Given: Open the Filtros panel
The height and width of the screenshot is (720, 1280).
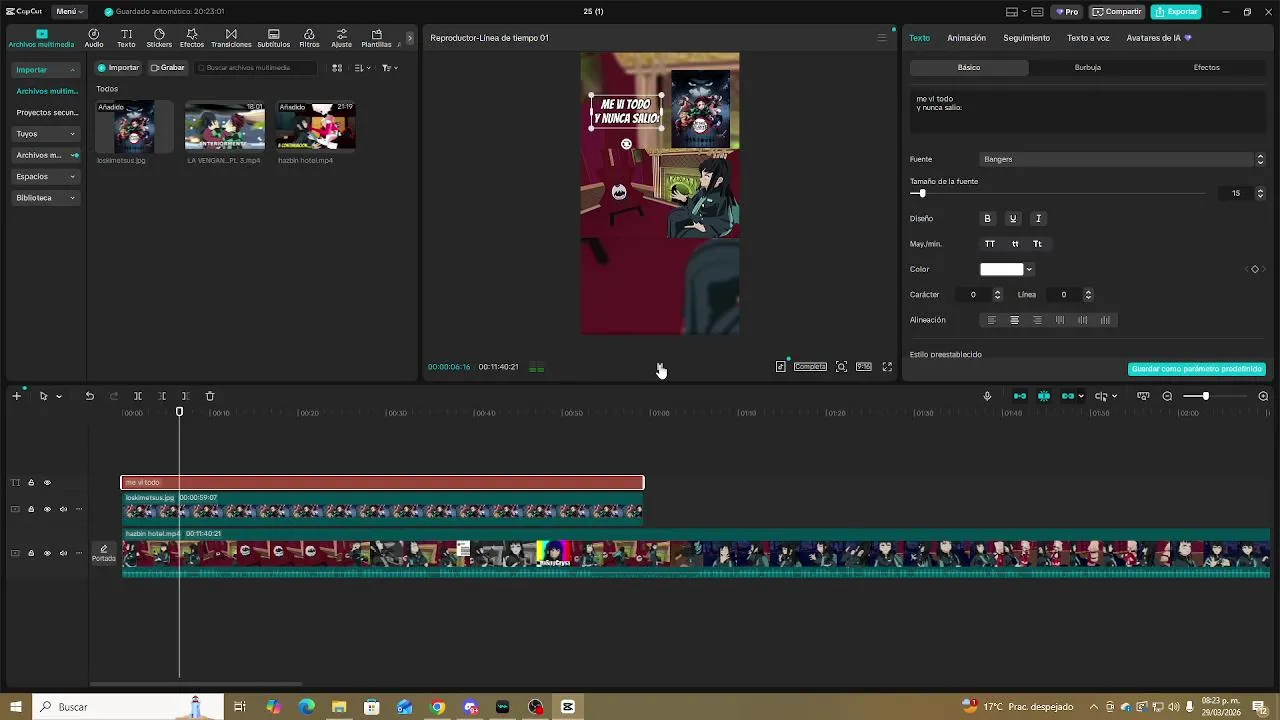Looking at the screenshot, I should [309, 38].
